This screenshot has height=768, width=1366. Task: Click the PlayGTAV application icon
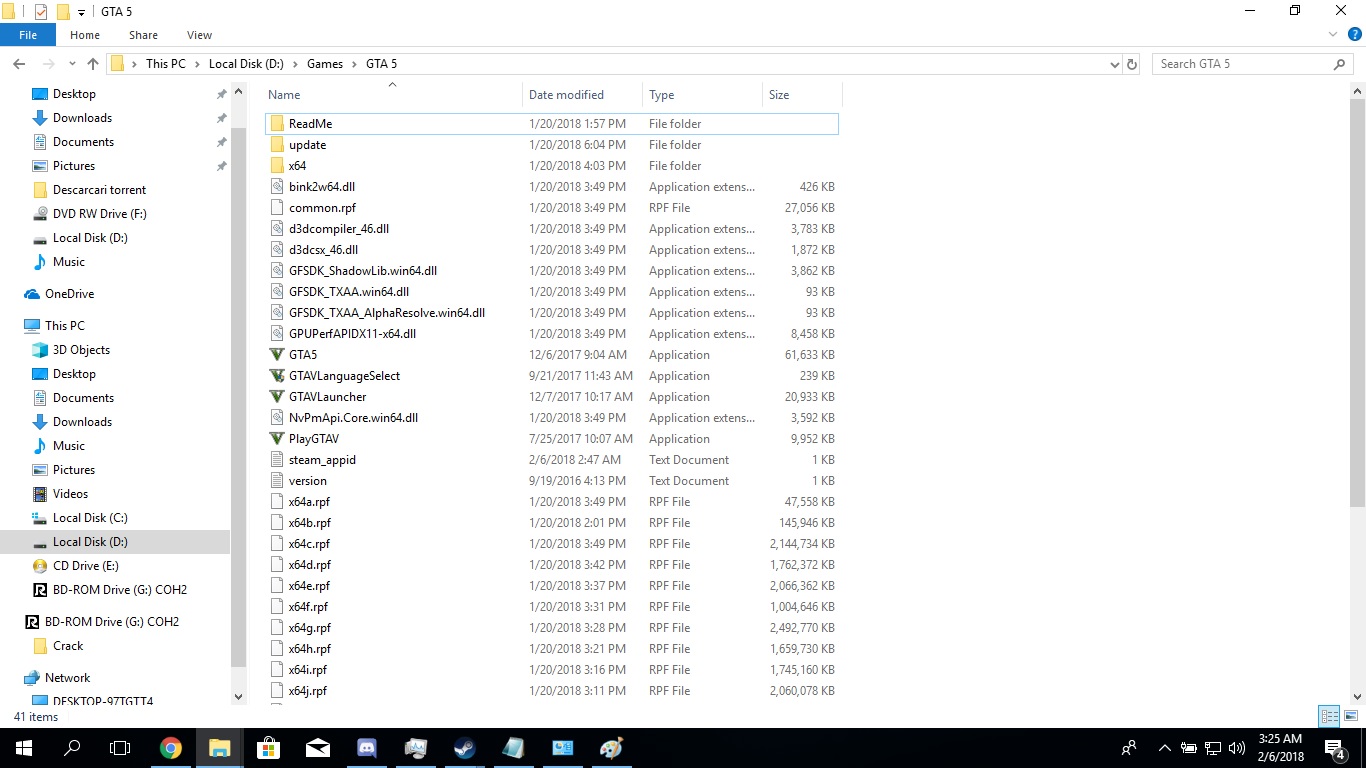(278, 439)
